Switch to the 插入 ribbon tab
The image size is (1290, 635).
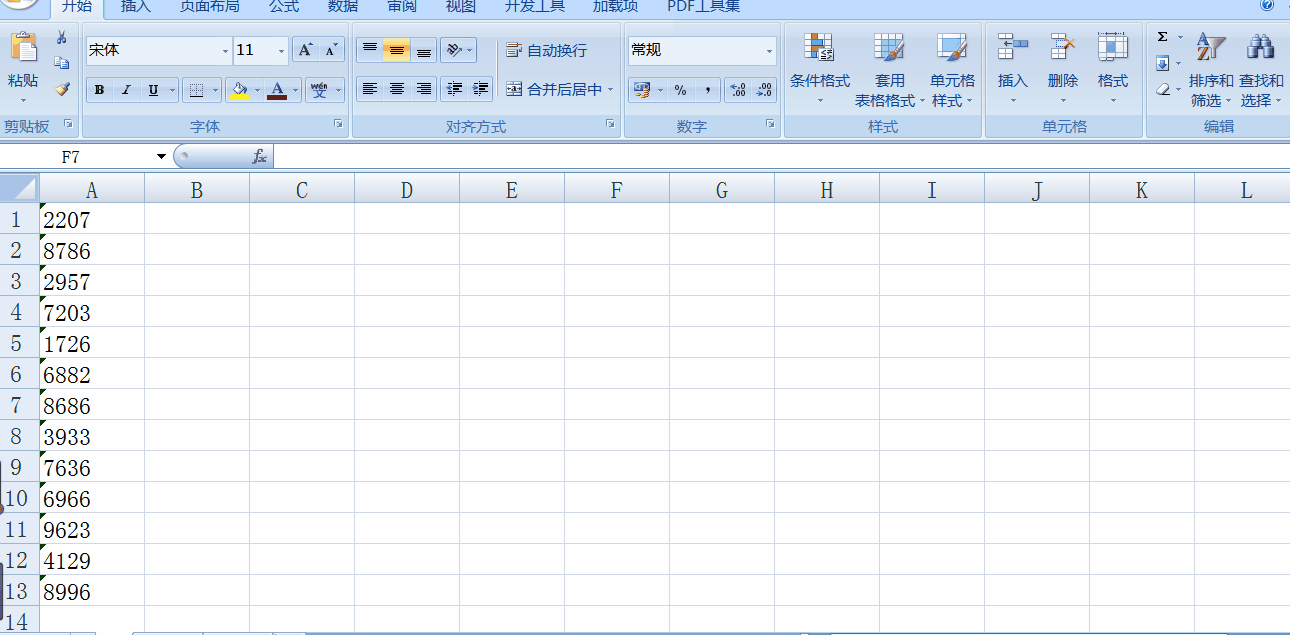coord(135,7)
